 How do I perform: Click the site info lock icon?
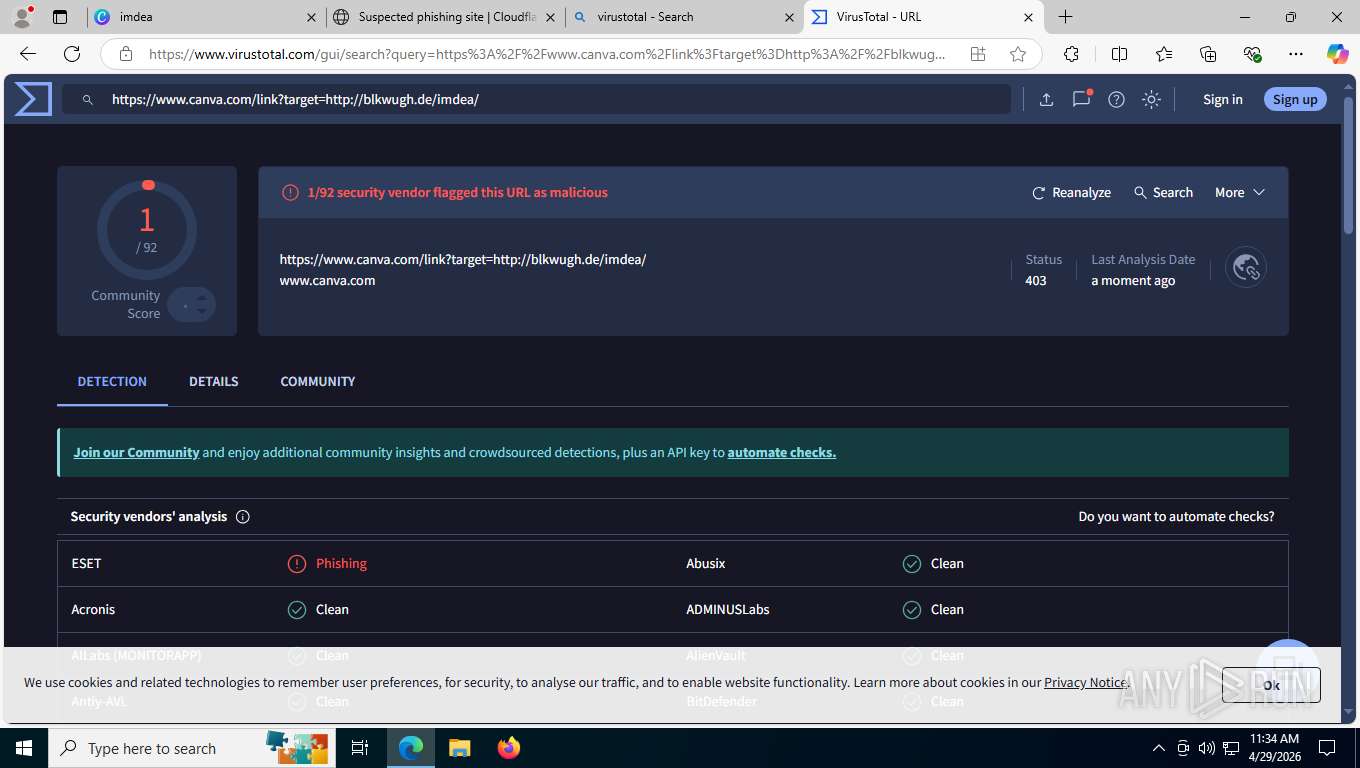[x=125, y=54]
